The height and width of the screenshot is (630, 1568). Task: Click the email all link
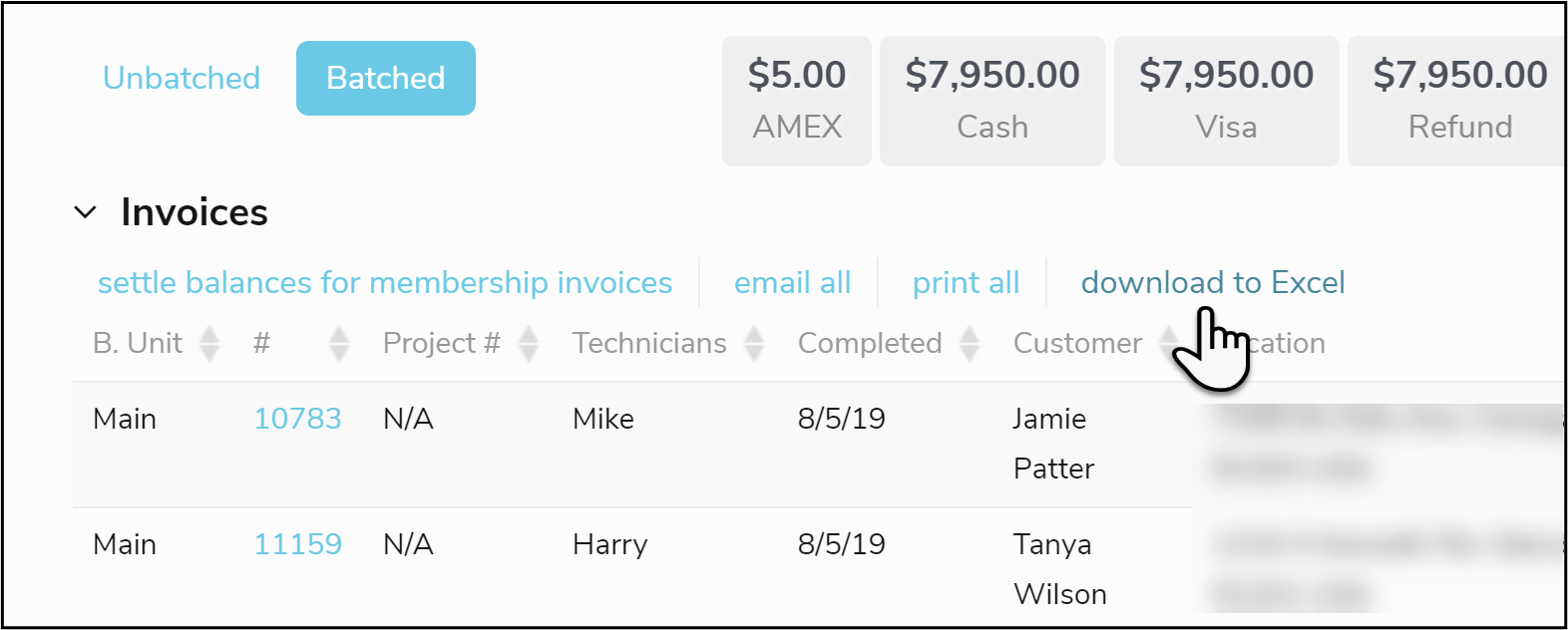[x=792, y=283]
